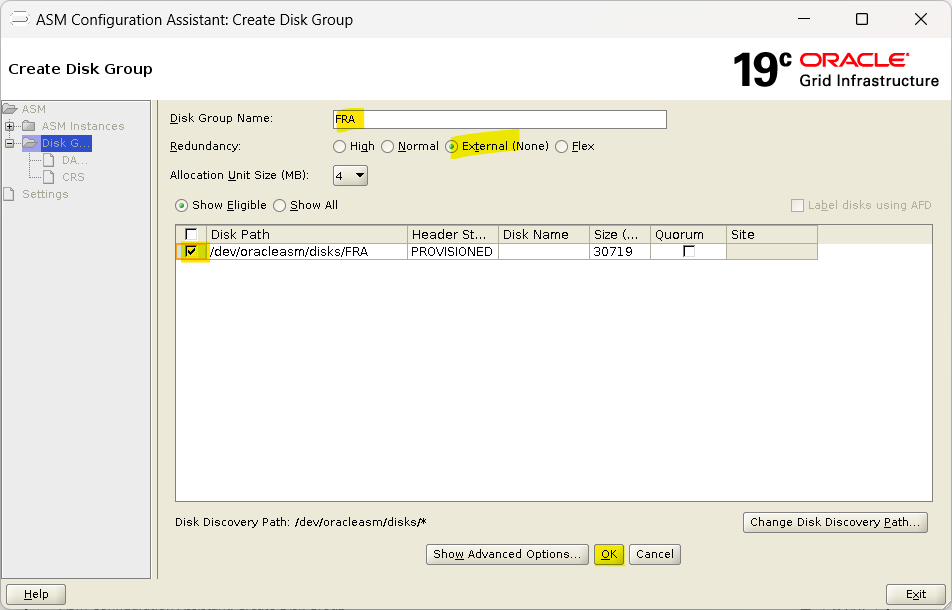Click the empty Disk Name cell for FRA
The width and height of the screenshot is (952, 610).
(x=544, y=251)
